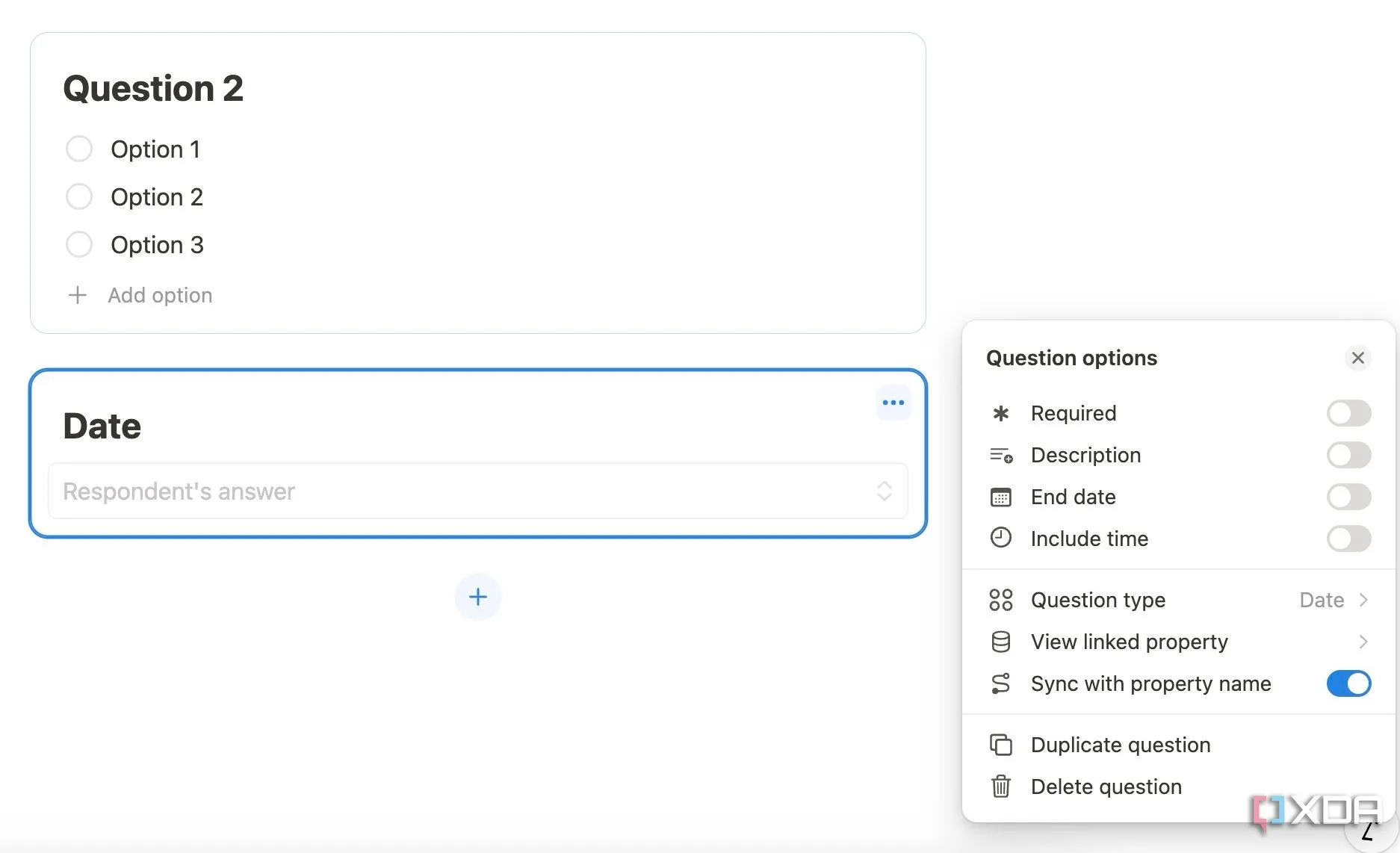Click the four-circles Question type icon
Image resolution: width=1400 pixels, height=853 pixels.
[x=1000, y=600]
